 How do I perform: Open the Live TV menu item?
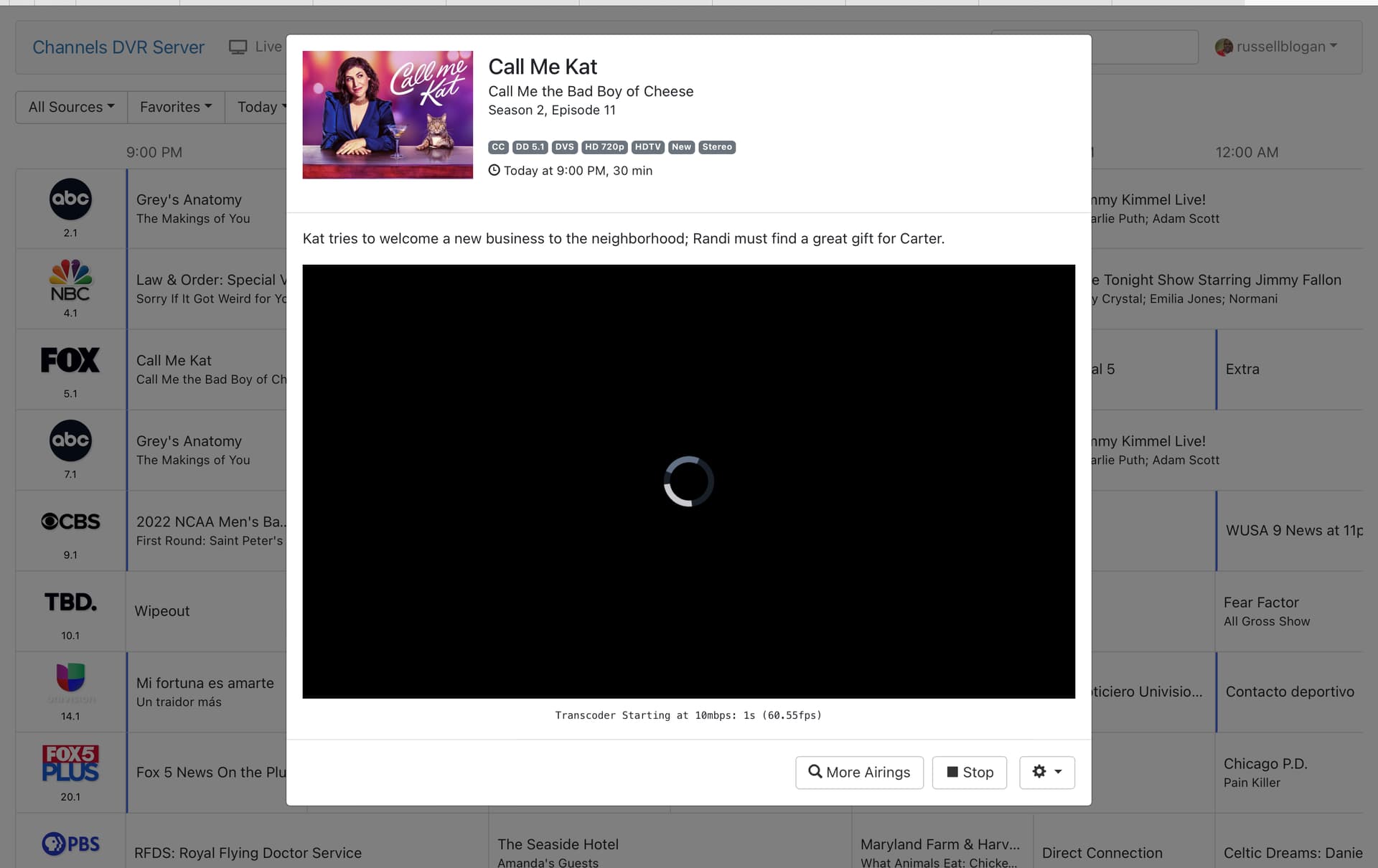(256, 47)
